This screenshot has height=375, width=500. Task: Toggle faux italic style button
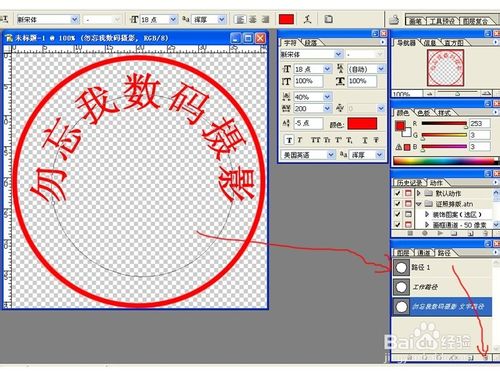pos(300,140)
